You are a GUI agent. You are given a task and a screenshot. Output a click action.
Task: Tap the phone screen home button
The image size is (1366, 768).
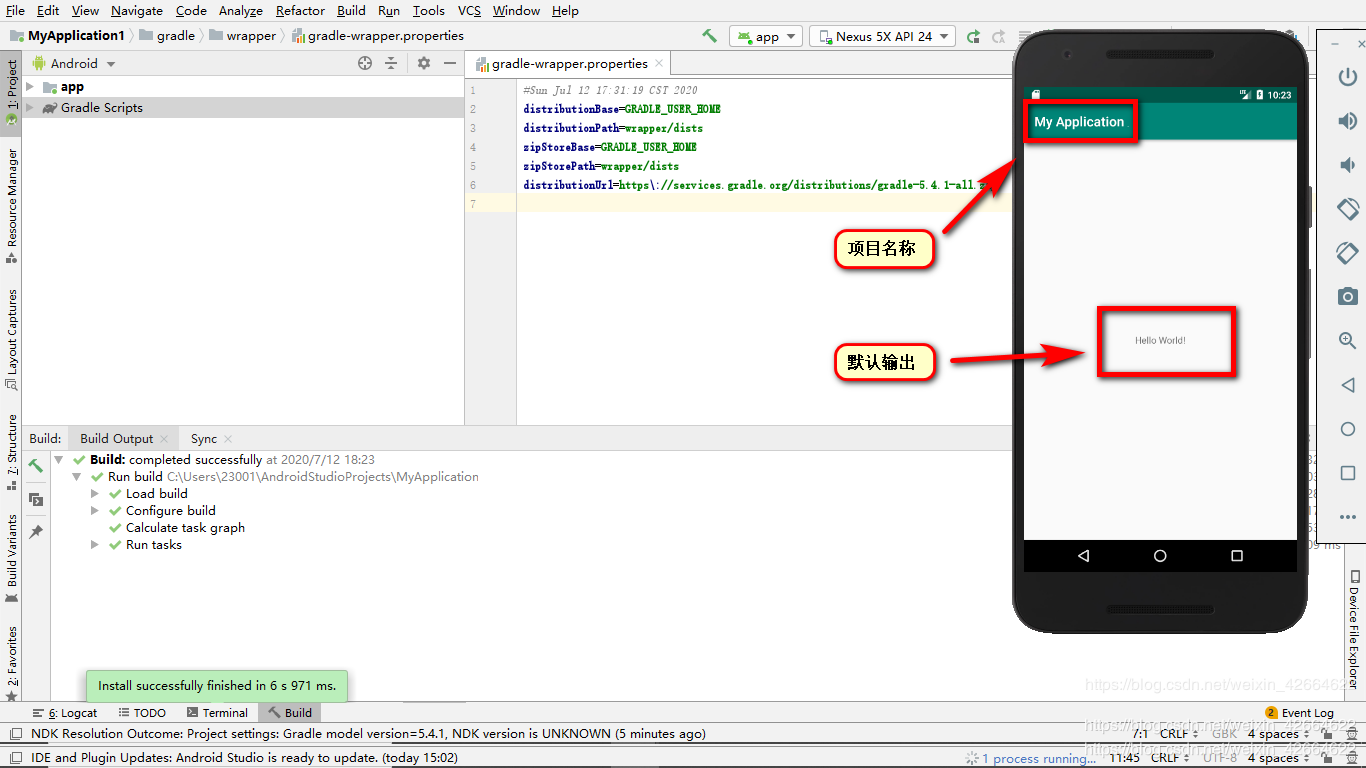1160,556
